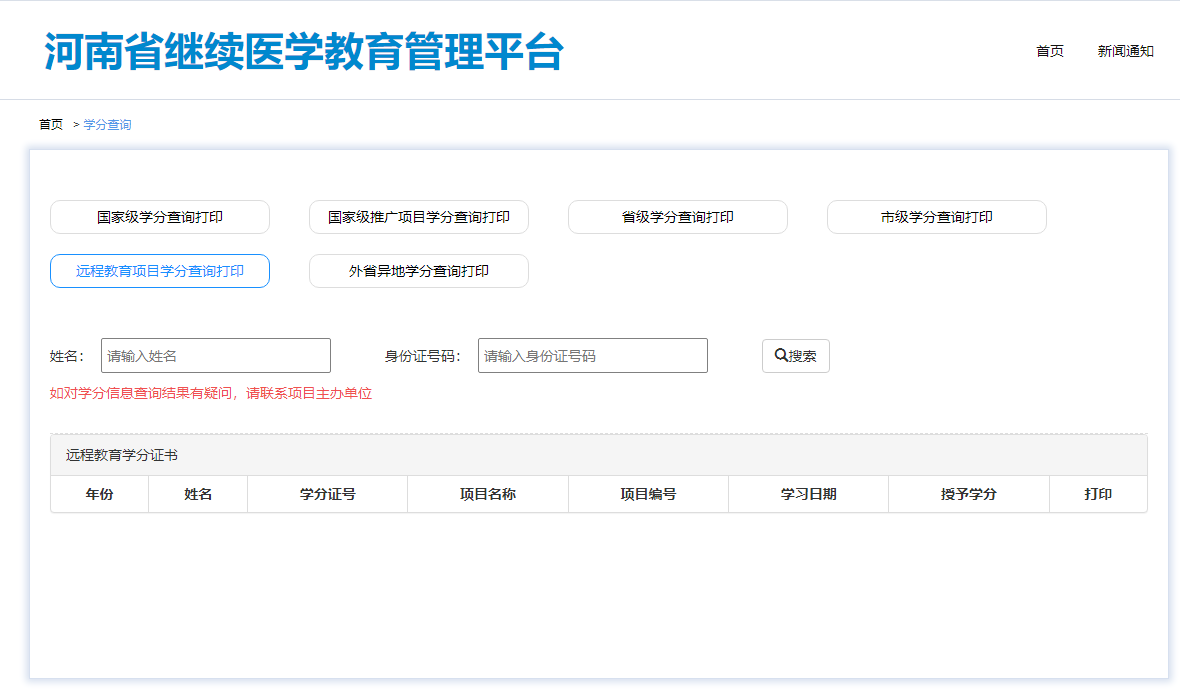This screenshot has height=695, width=1180.
Task: Focus the 身份证号码 input field
Action: 593,356
